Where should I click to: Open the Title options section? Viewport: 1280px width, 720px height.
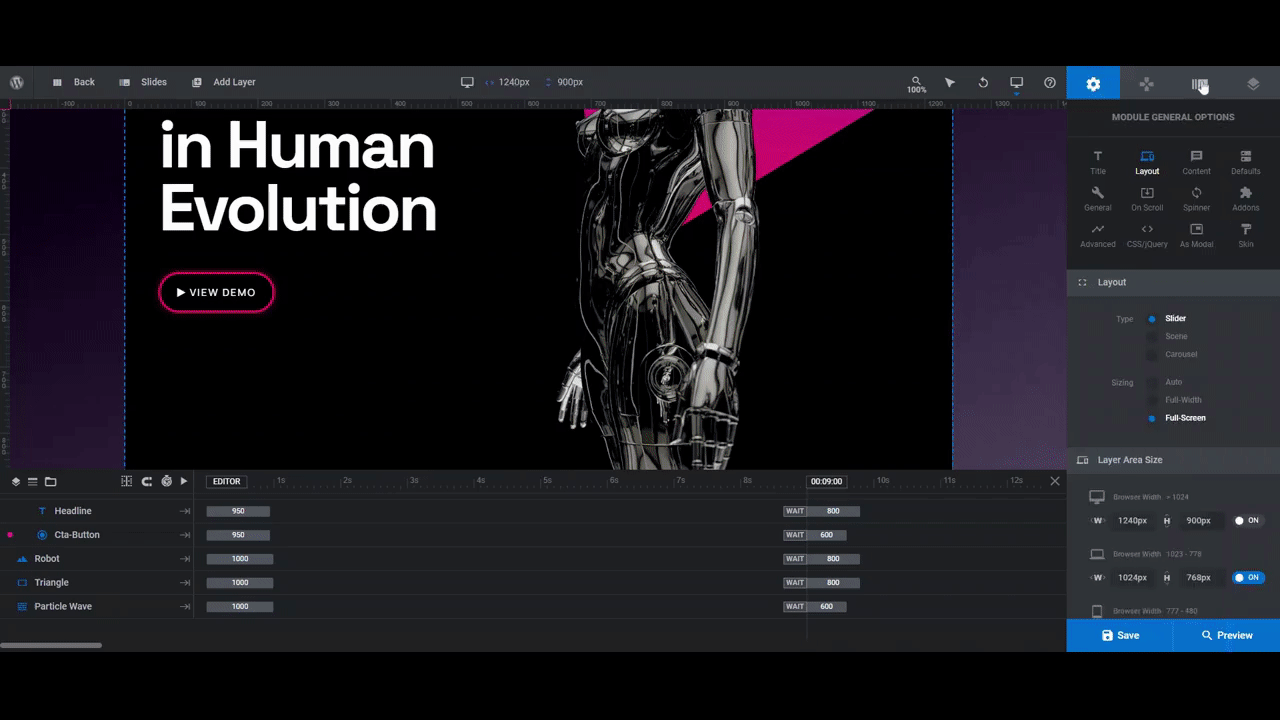pos(1098,163)
